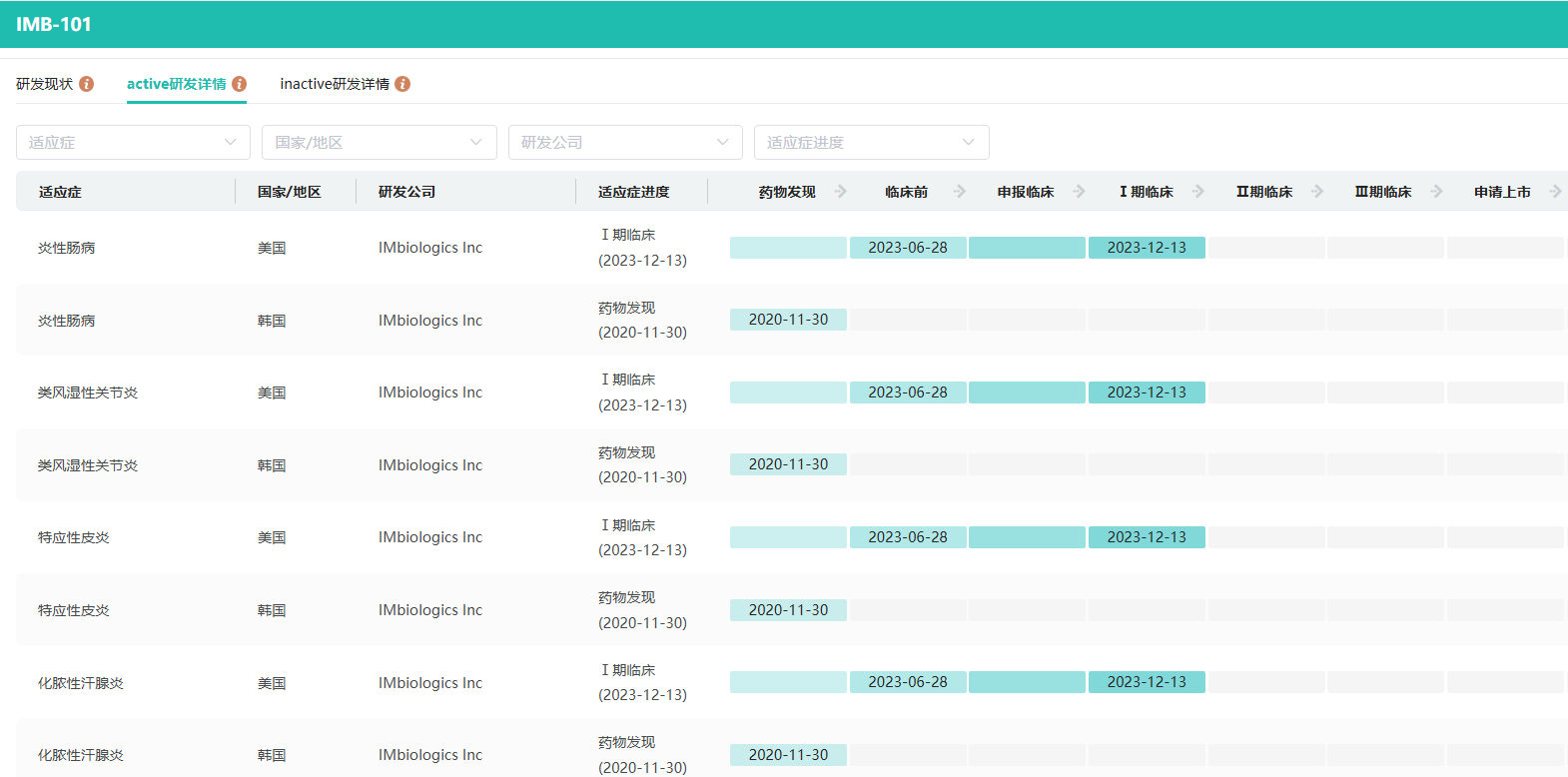
Task: Select the active研发详情 tab
Action: pyautogui.click(x=177, y=84)
